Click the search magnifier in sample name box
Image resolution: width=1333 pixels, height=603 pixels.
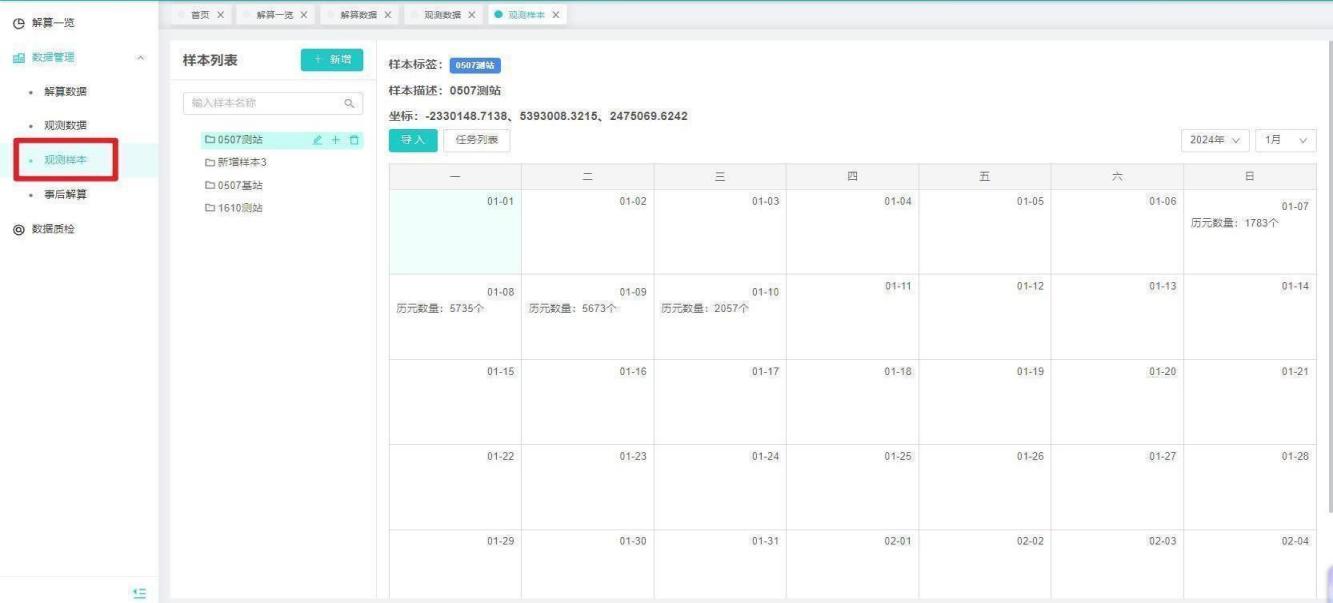coord(349,103)
